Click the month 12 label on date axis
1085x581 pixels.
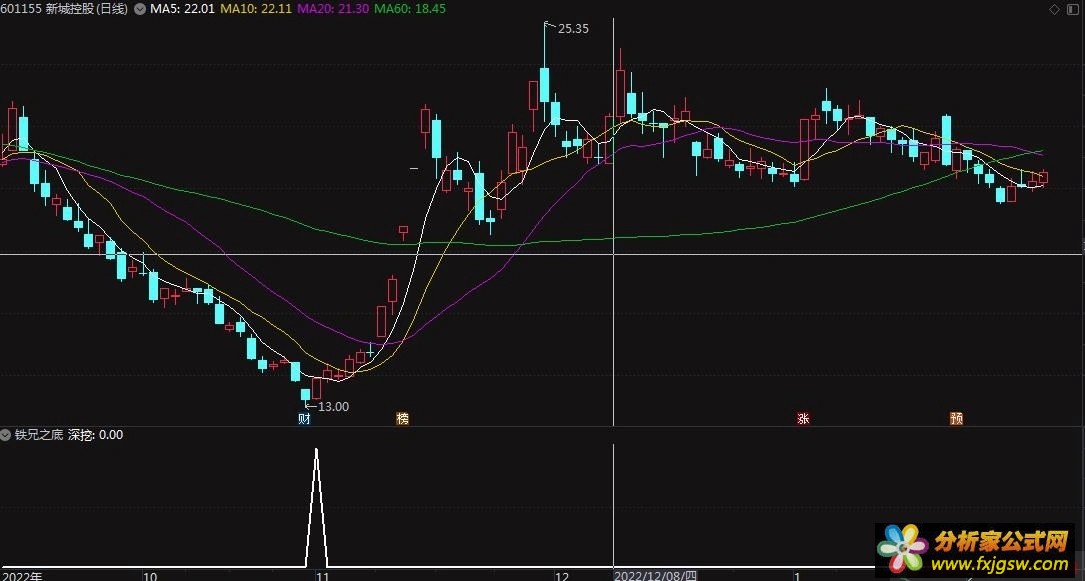tap(562, 575)
